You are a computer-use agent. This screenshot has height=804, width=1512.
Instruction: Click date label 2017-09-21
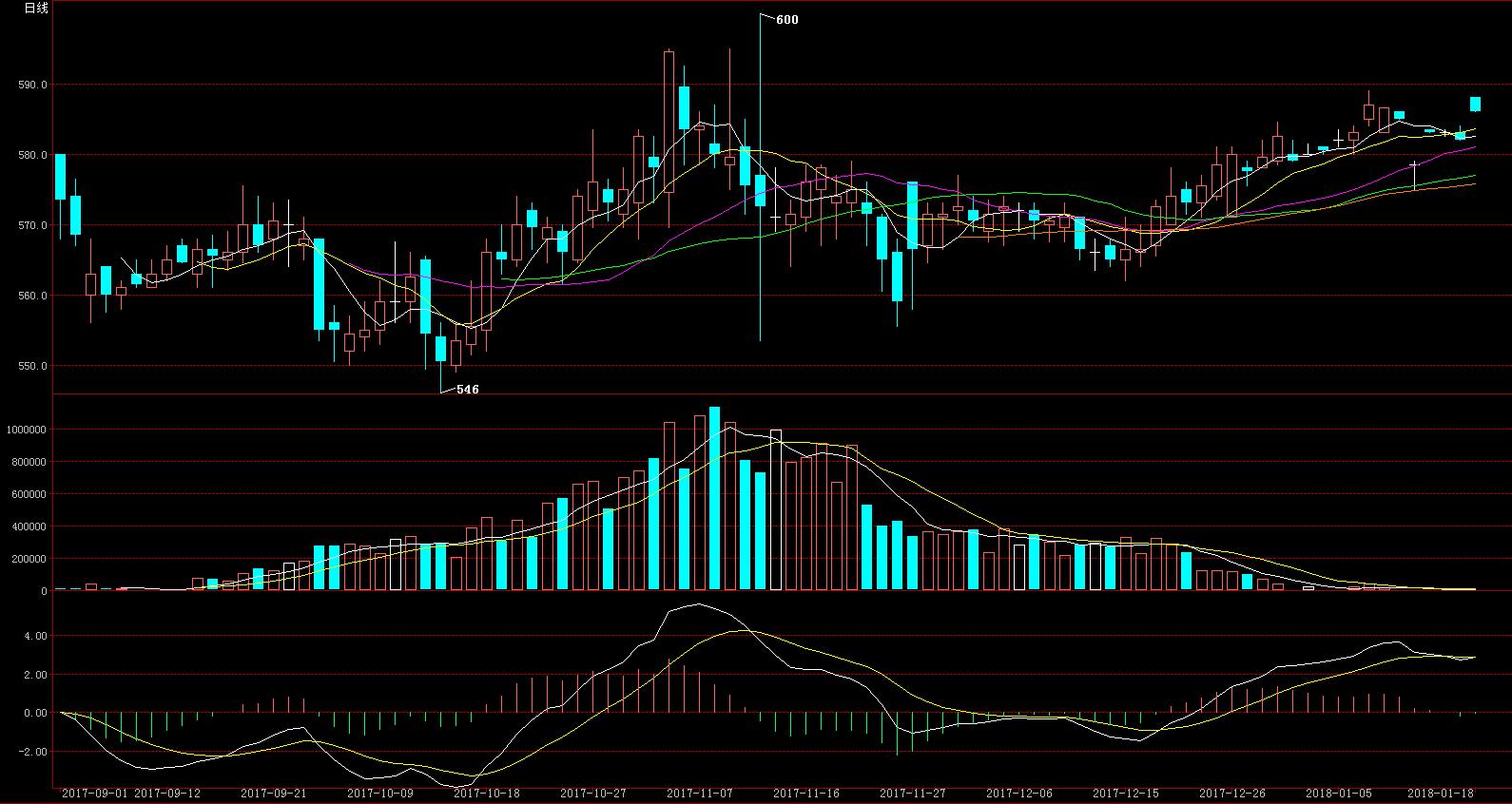pos(274,793)
